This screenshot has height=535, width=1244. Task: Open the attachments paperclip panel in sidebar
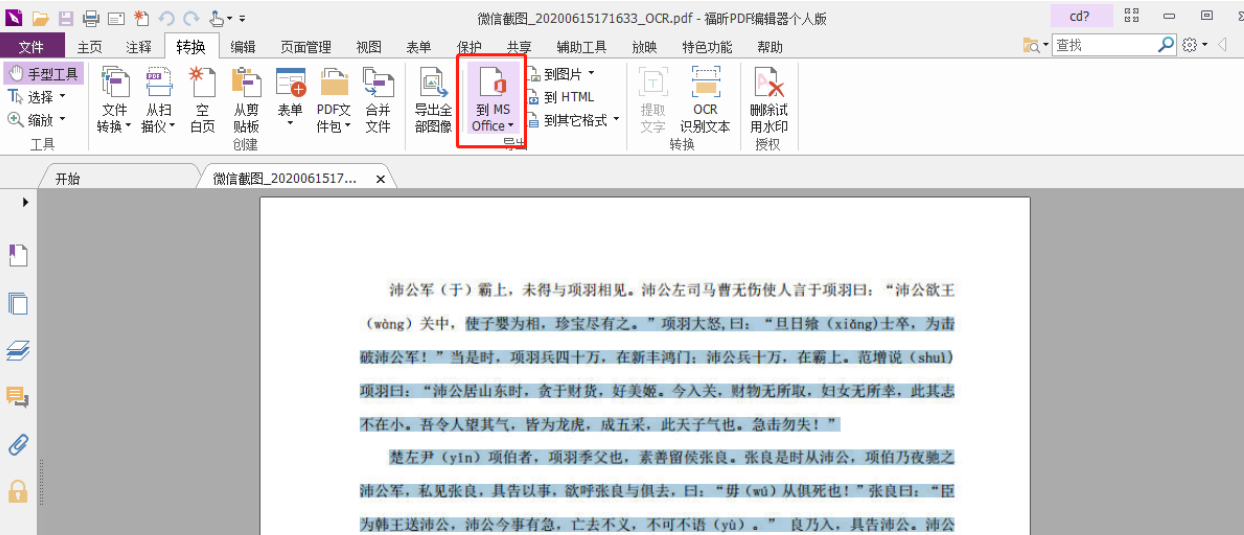[x=18, y=444]
